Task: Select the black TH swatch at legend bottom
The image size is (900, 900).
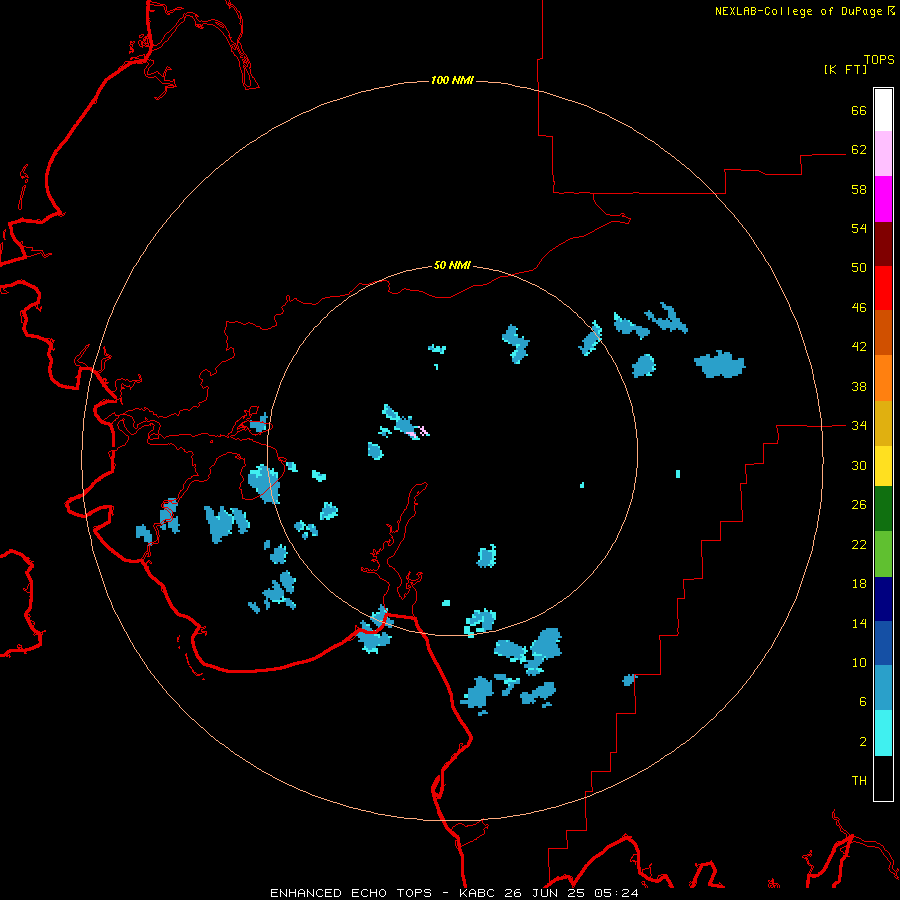Action: coord(883,778)
